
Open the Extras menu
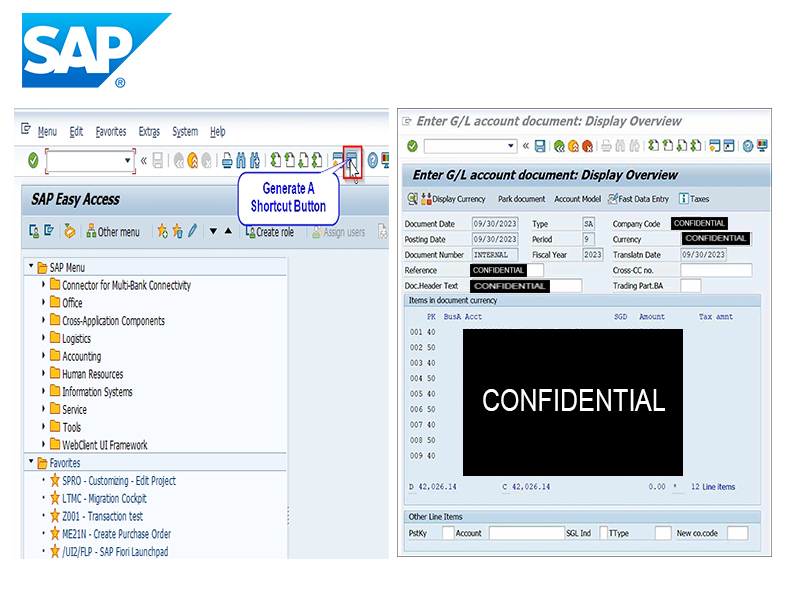click(x=149, y=132)
